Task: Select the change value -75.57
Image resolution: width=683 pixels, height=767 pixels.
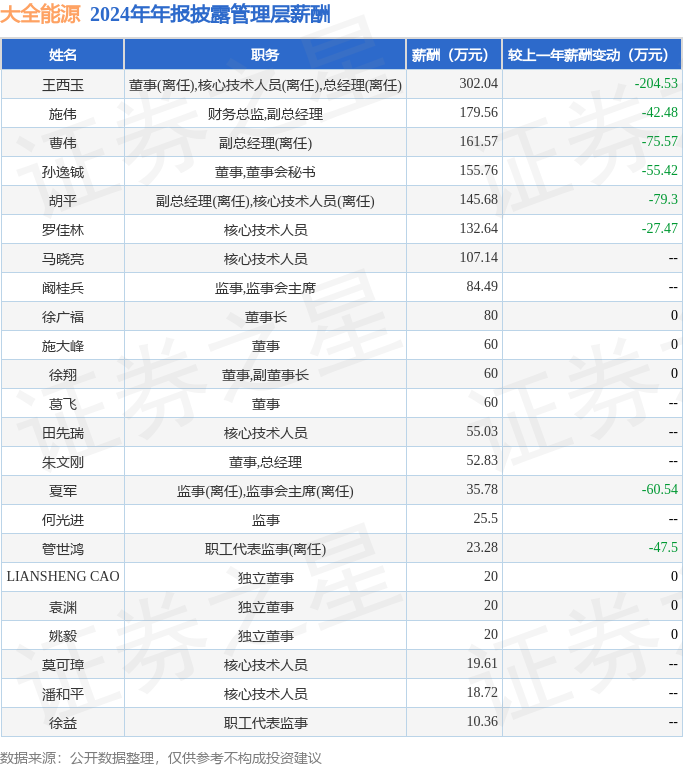Action: tap(660, 141)
